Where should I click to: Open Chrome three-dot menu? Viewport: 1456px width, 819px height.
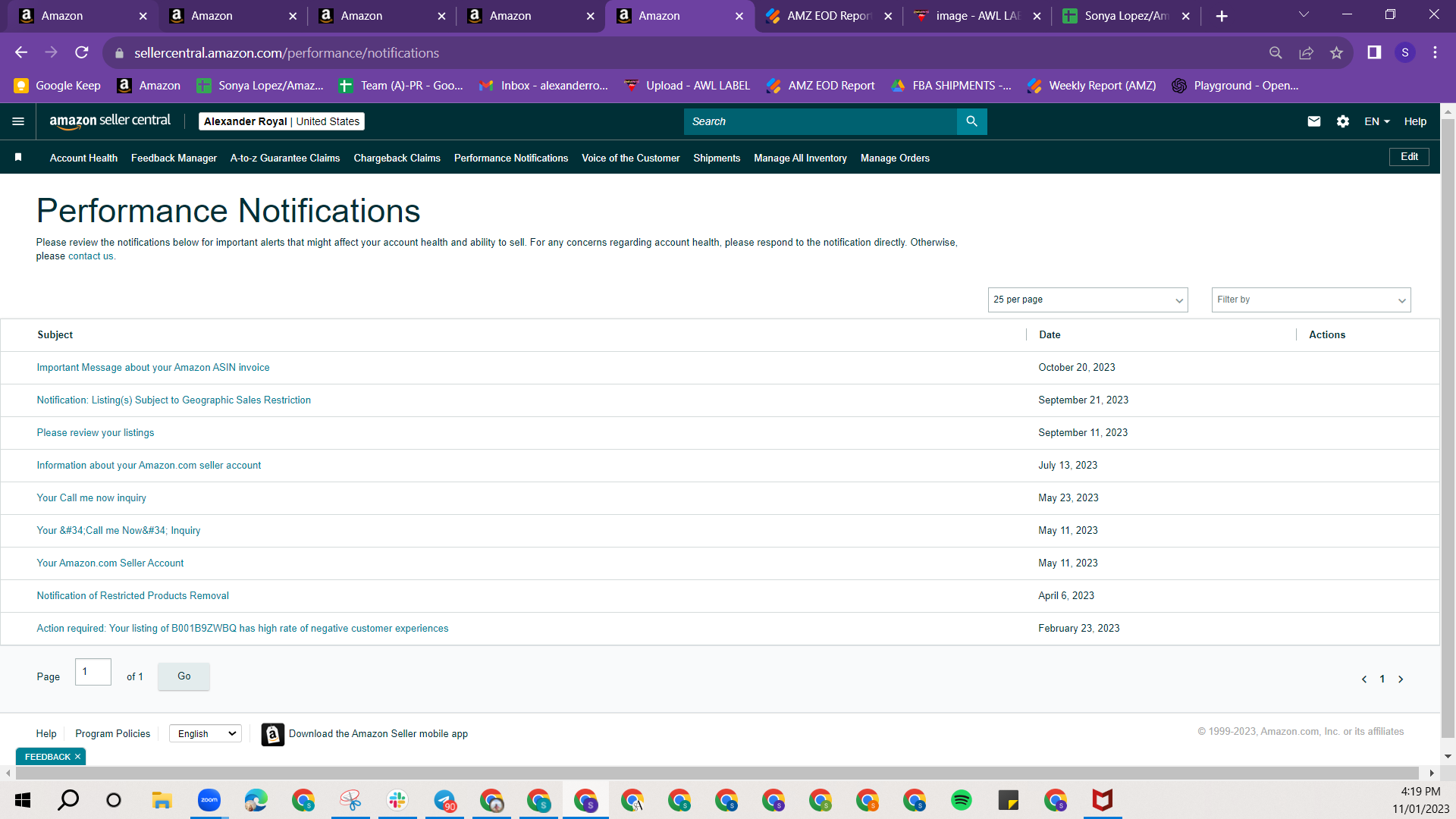[x=1435, y=52]
